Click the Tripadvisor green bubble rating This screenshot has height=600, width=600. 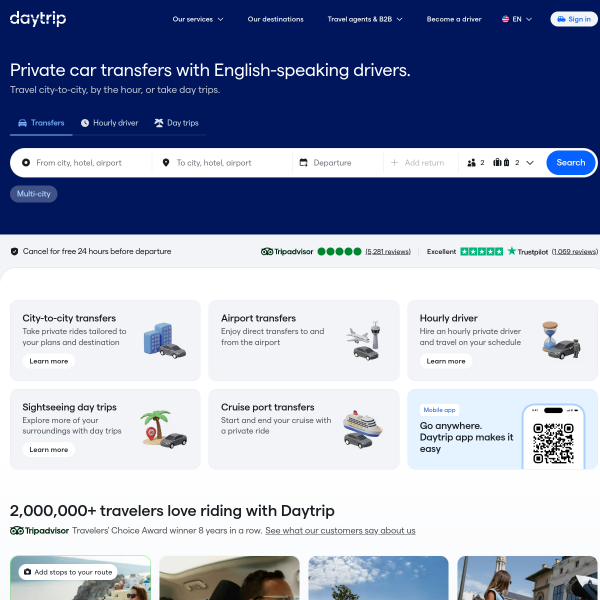click(339, 251)
